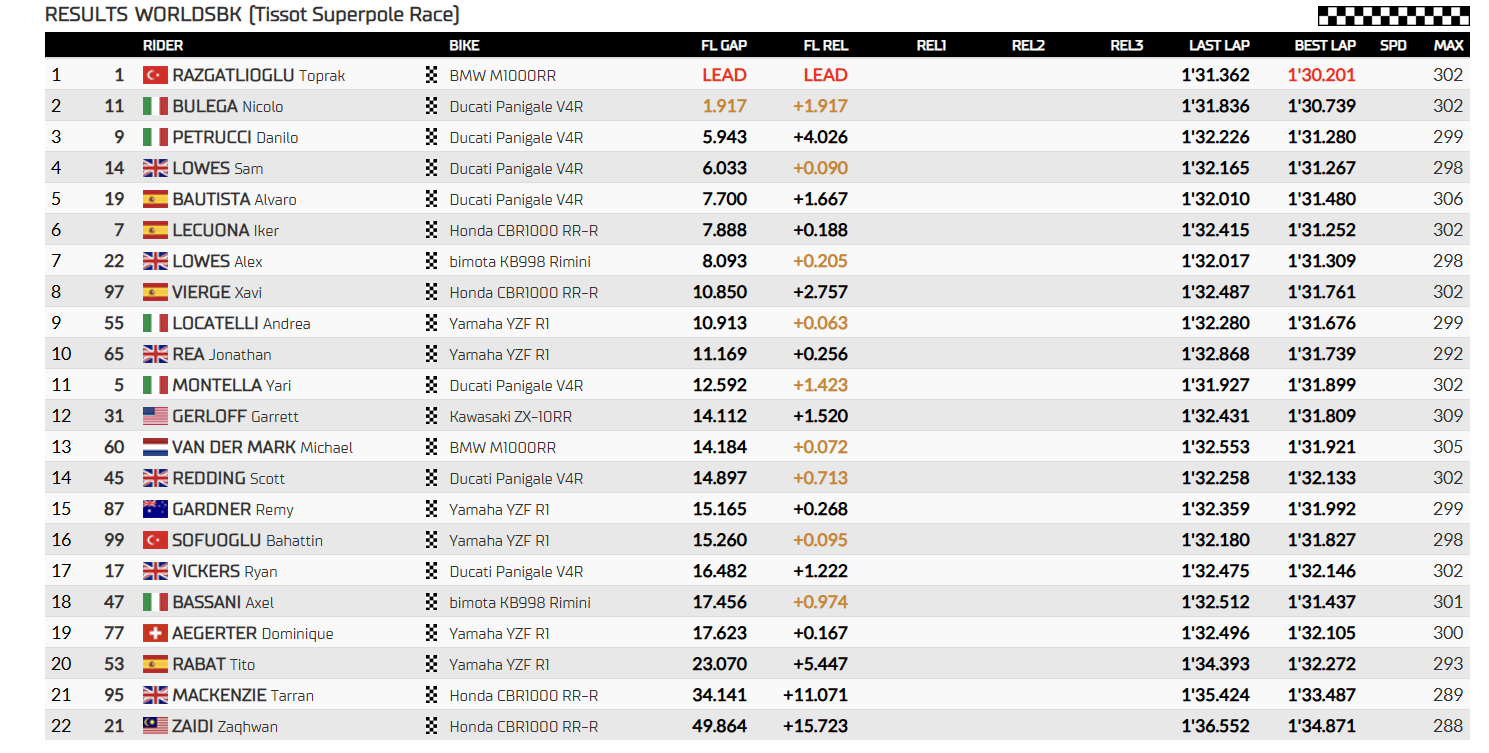
Task: Click bimota KB998 Rimini in Lowes Alex row
Action: click(x=520, y=261)
